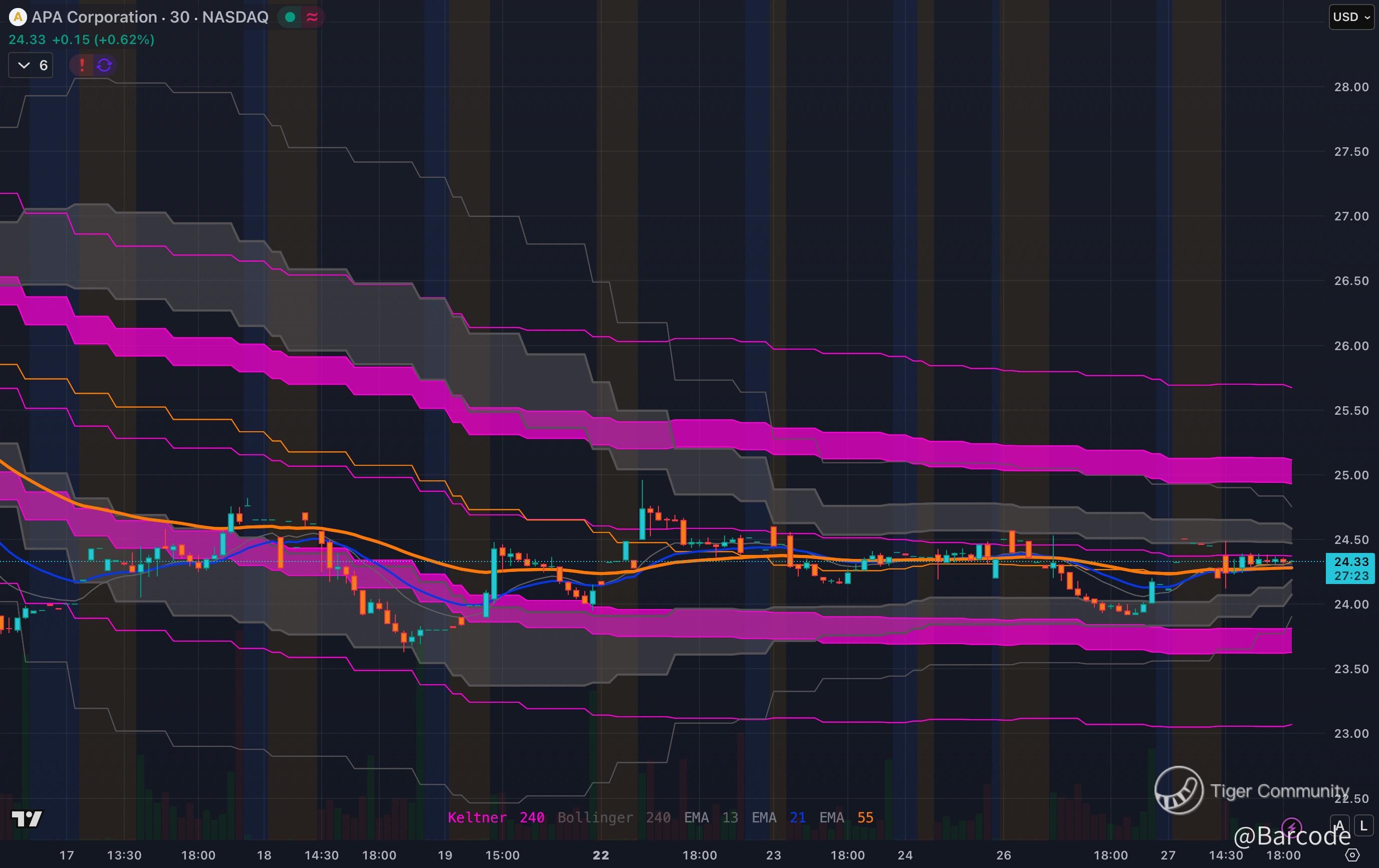Click the Bollinger 240 indicator label

tap(613, 817)
